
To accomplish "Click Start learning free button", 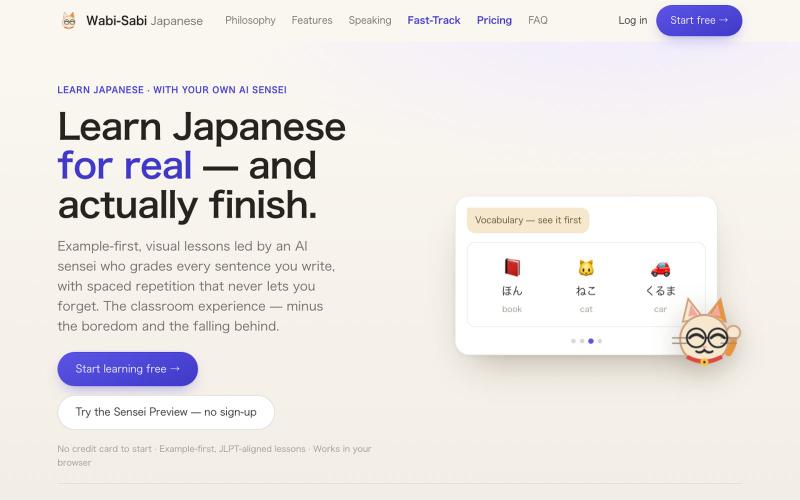I will click(128, 369).
